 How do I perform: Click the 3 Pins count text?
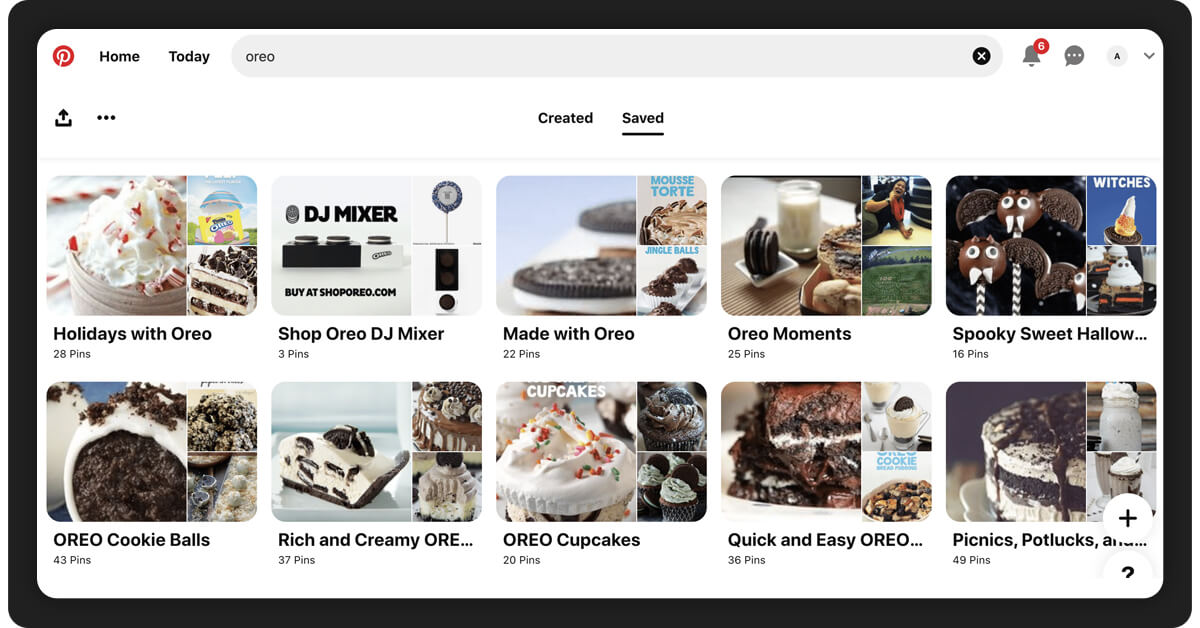pyautogui.click(x=293, y=354)
